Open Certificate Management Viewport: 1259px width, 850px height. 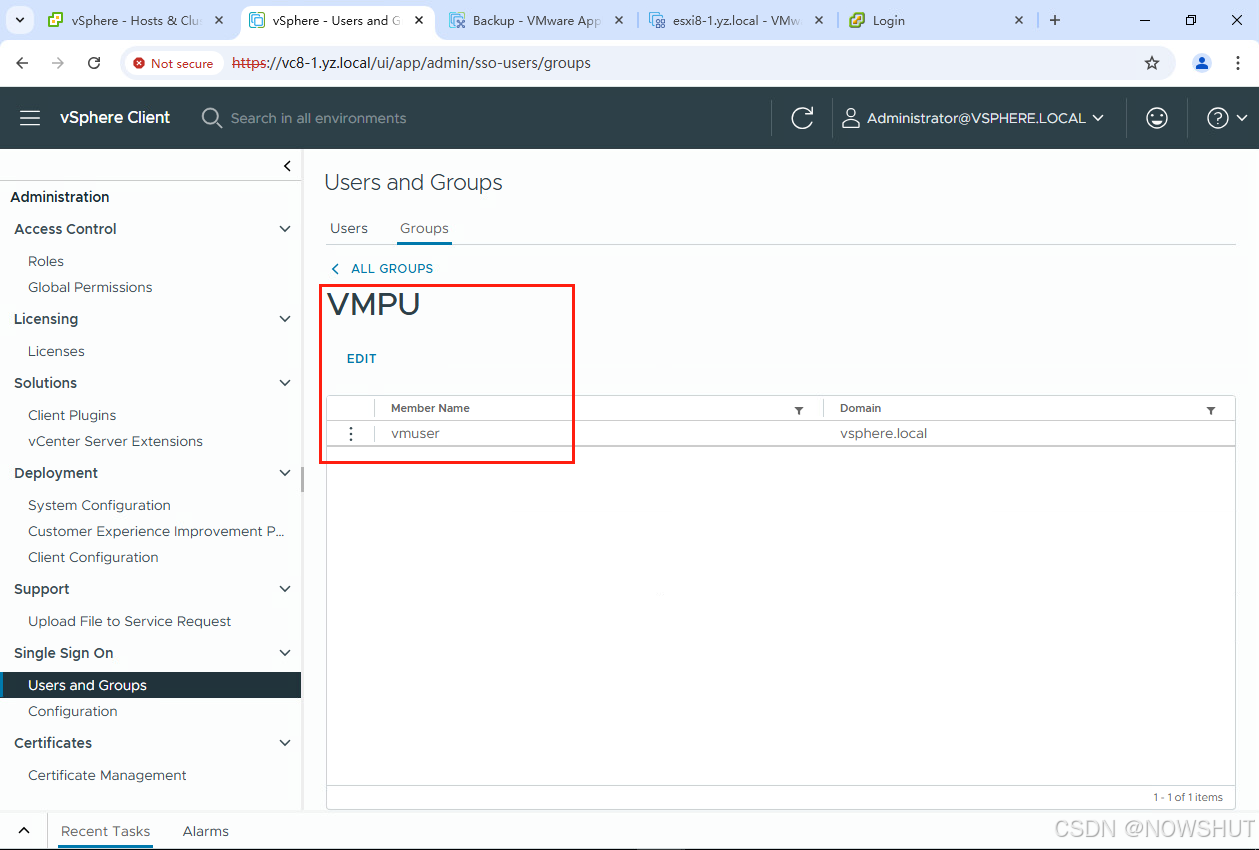pos(107,775)
